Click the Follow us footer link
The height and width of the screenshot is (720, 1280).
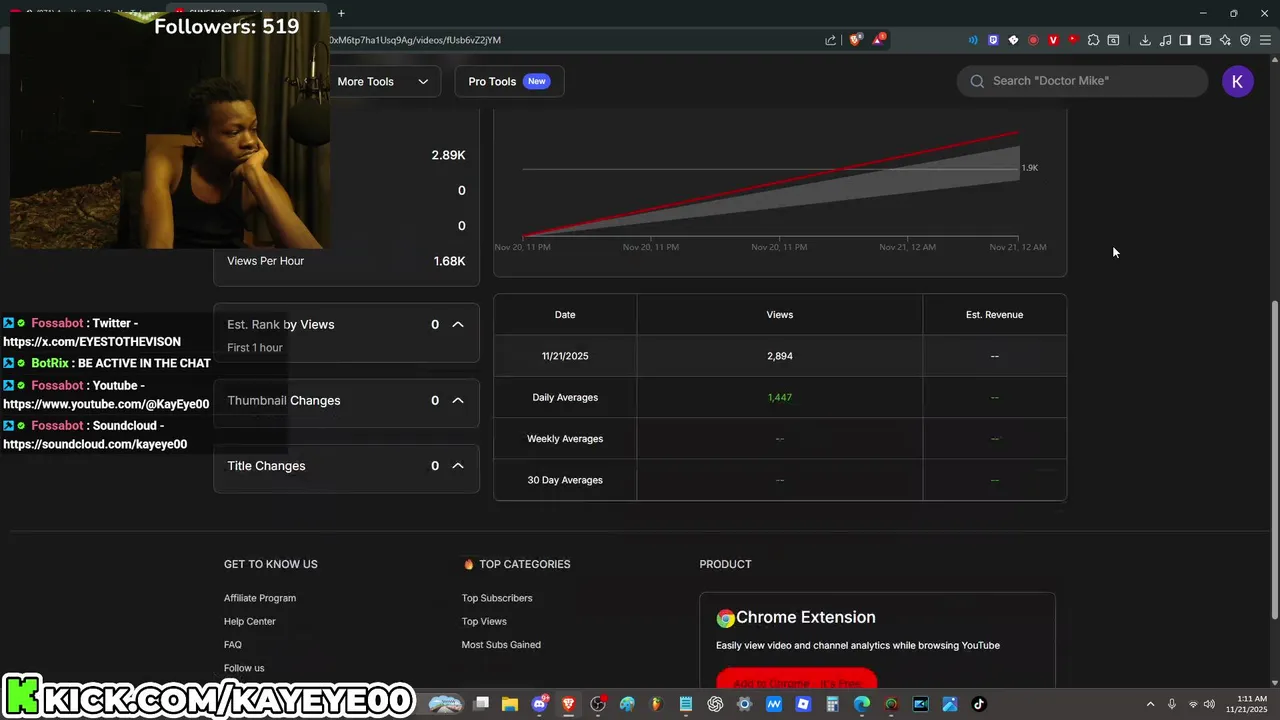(x=244, y=668)
